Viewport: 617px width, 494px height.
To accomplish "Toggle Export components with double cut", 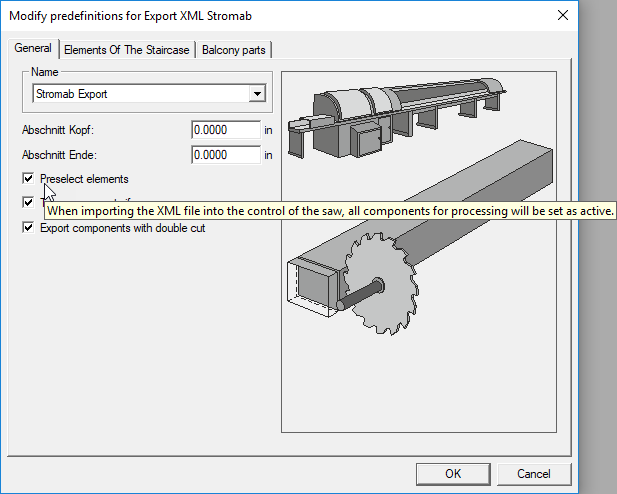I will (x=28, y=228).
